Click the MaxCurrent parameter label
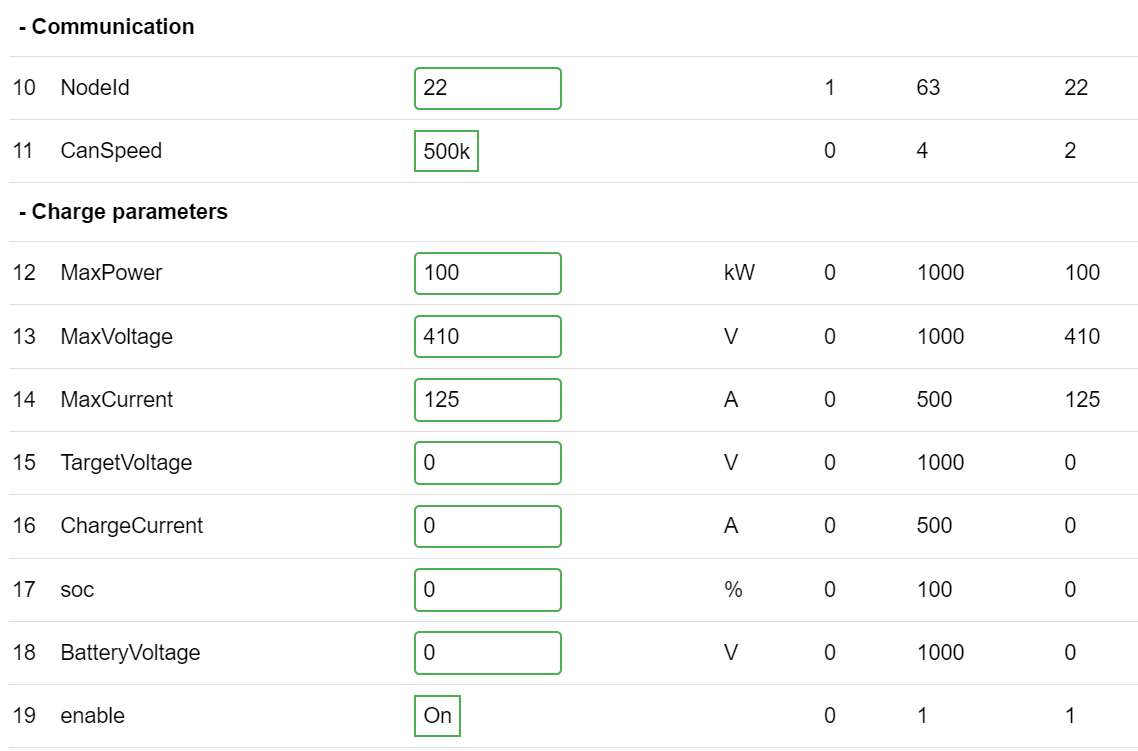 116,399
